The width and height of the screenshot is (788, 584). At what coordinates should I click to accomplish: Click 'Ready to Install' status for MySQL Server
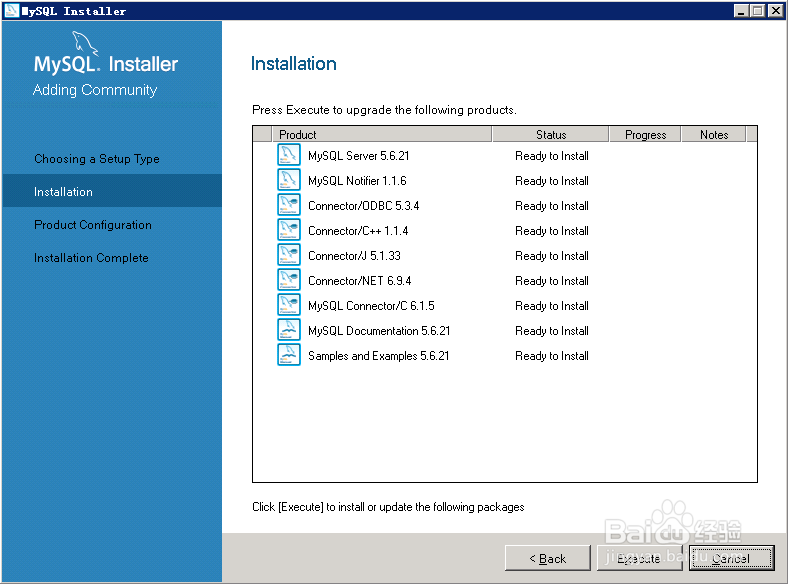coord(552,156)
